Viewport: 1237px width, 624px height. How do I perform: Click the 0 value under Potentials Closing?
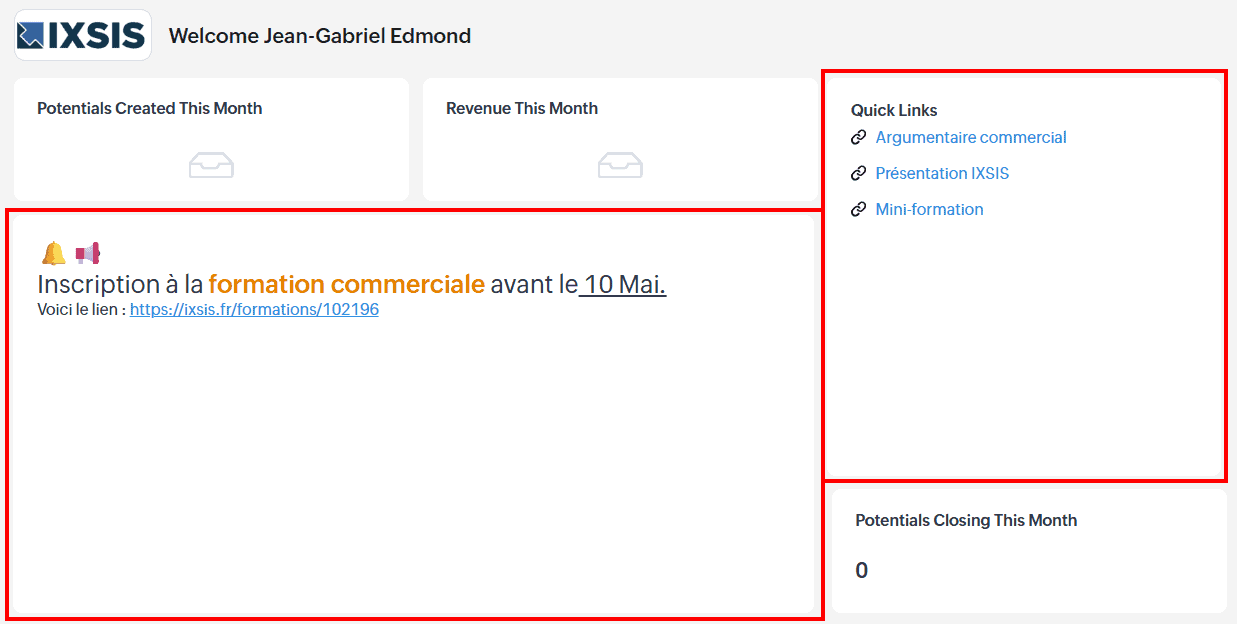point(862,571)
